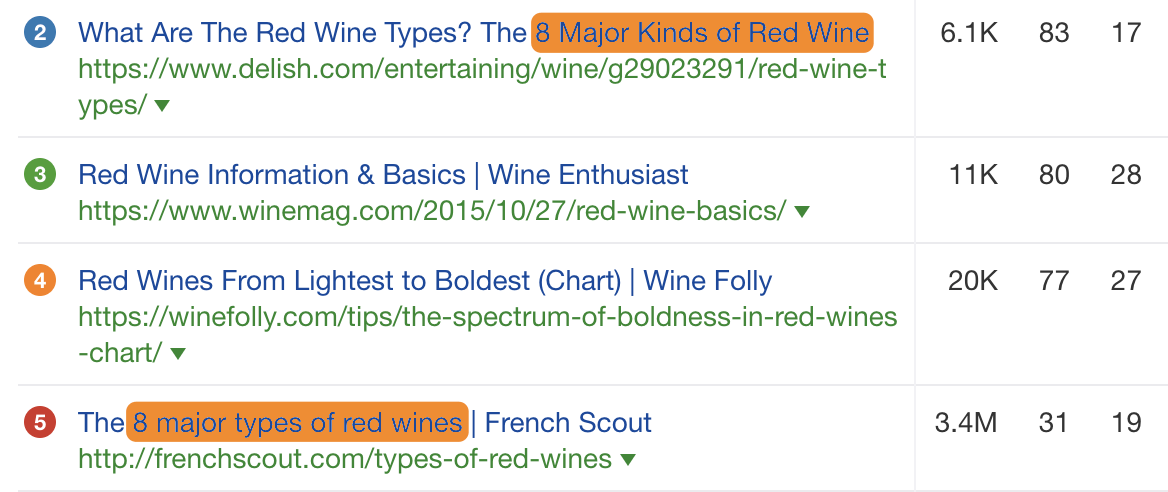Visit the delish.com red-wine-types URL
The height and width of the screenshot is (492, 1168).
pos(481,70)
